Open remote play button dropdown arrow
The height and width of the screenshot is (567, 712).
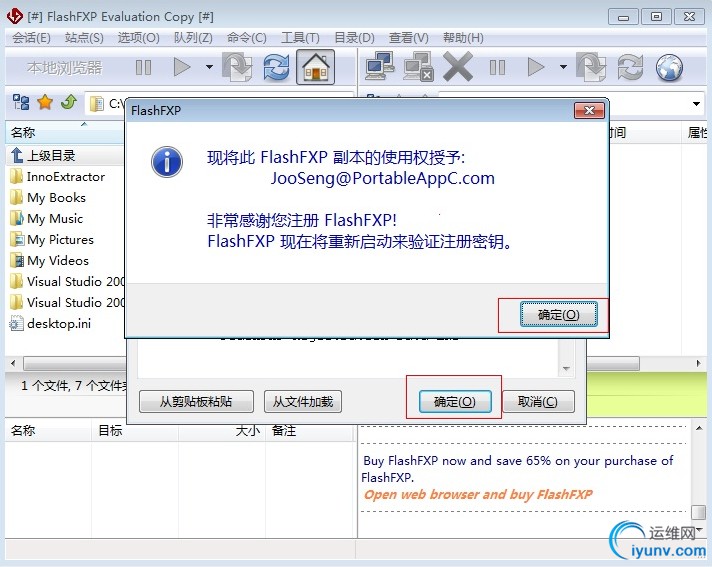click(x=563, y=67)
